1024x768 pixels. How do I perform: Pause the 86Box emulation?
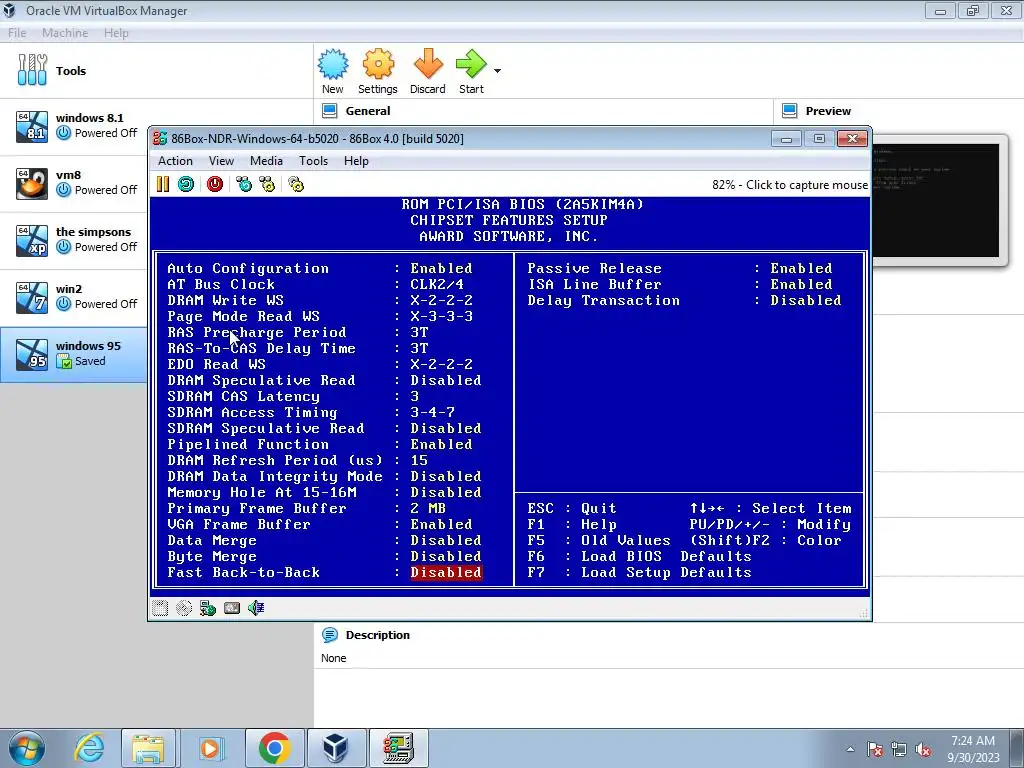click(x=163, y=184)
